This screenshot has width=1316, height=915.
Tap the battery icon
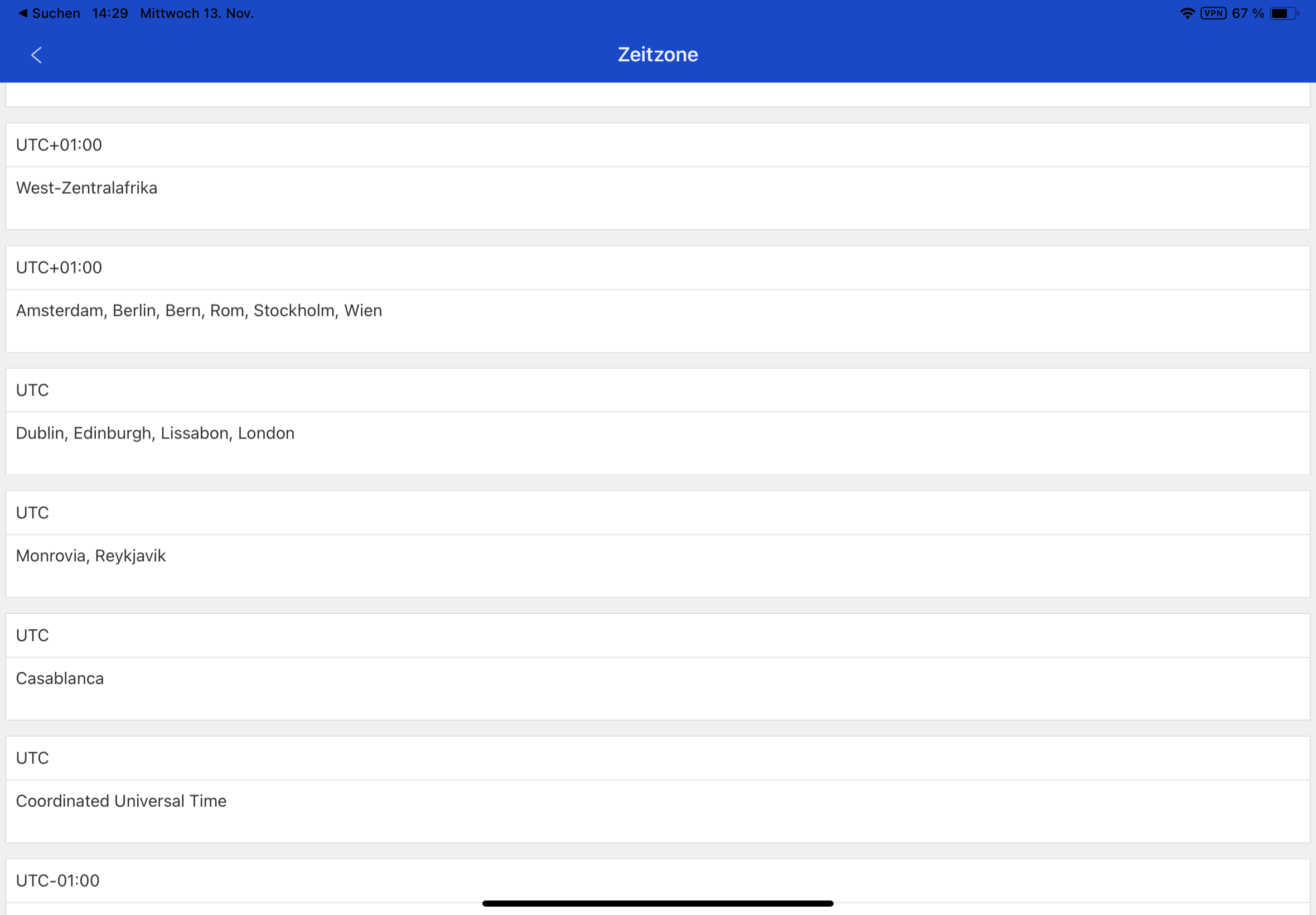1283,13
